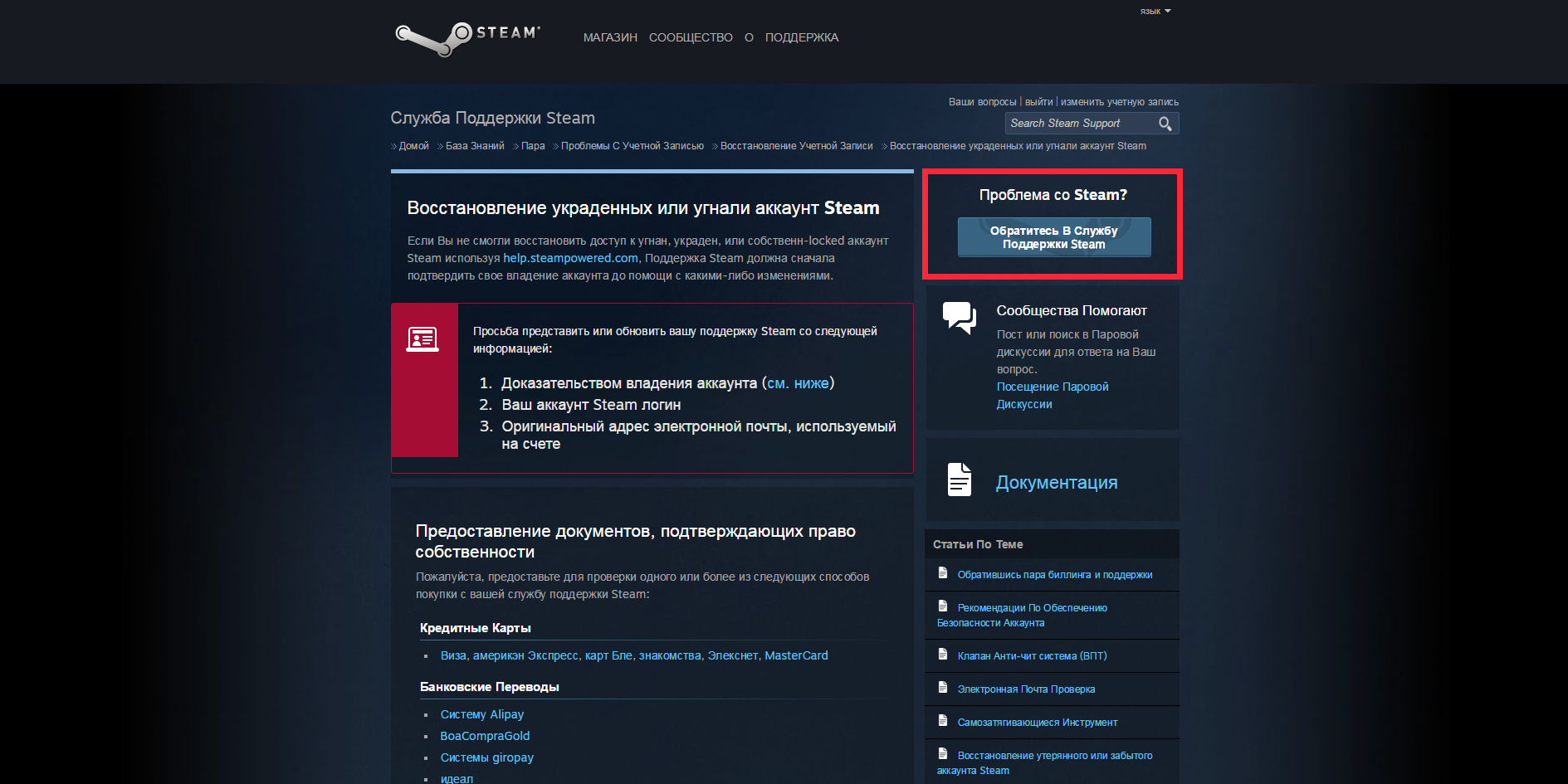Open the BoaCompraGold link
Viewport: 1568px width, 784px height.
coord(485,736)
